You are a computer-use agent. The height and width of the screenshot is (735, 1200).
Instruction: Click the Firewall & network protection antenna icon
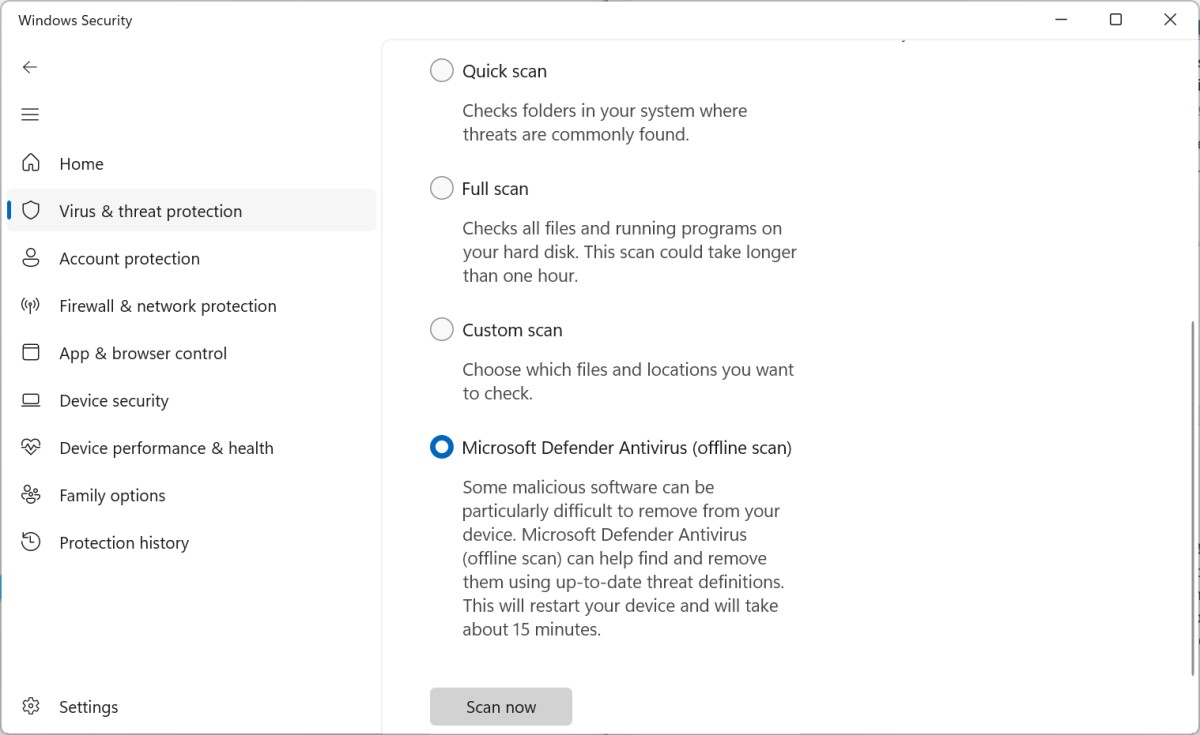coord(31,306)
